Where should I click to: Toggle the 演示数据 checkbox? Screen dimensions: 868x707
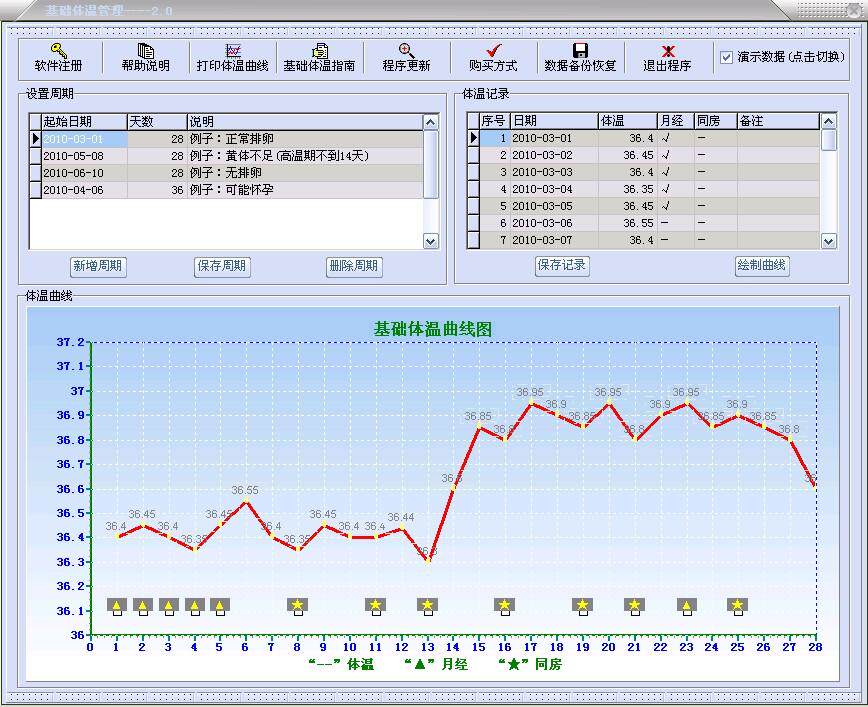tap(727, 58)
